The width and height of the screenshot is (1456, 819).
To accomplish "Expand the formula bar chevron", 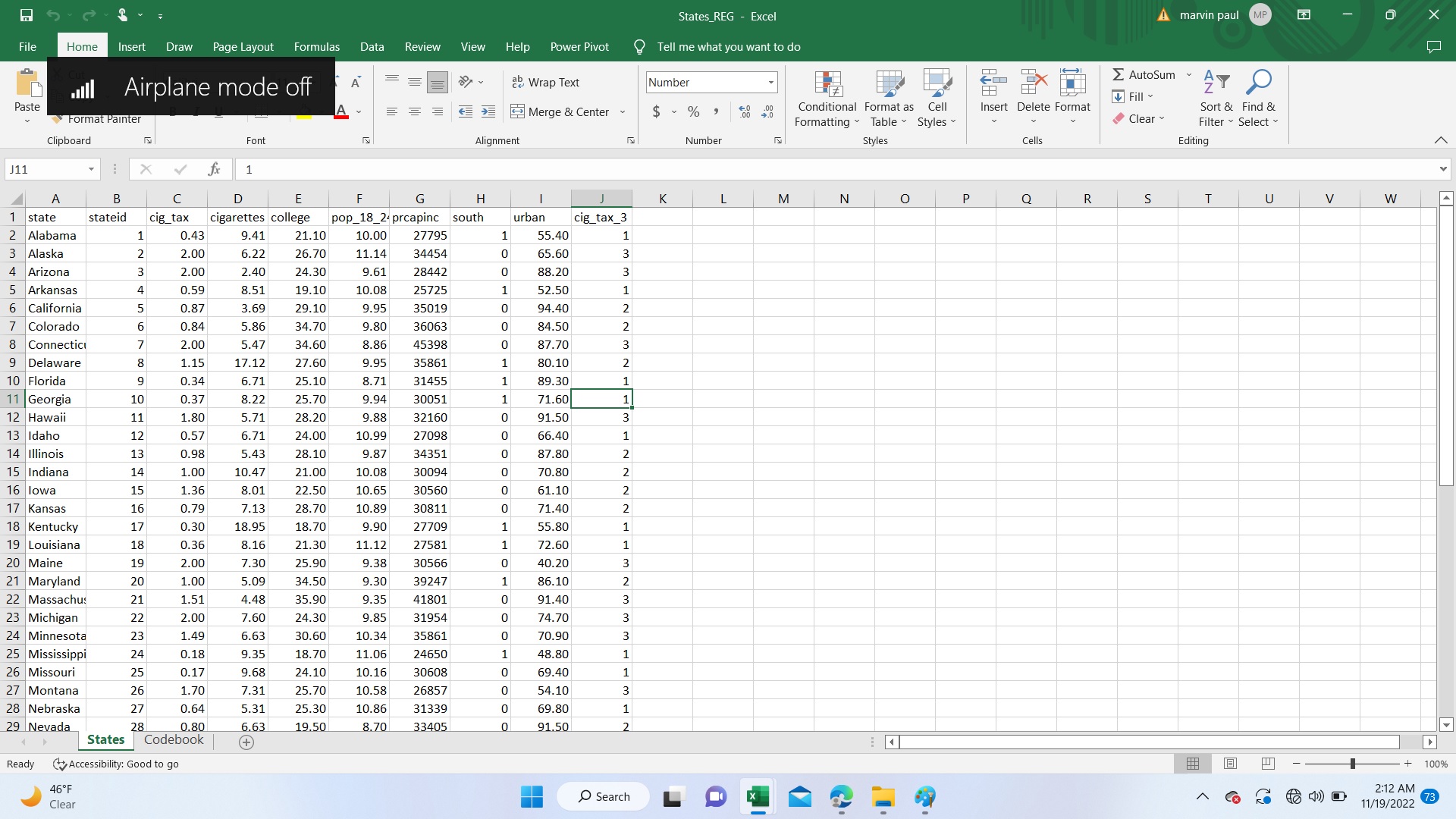I will coord(1442,169).
